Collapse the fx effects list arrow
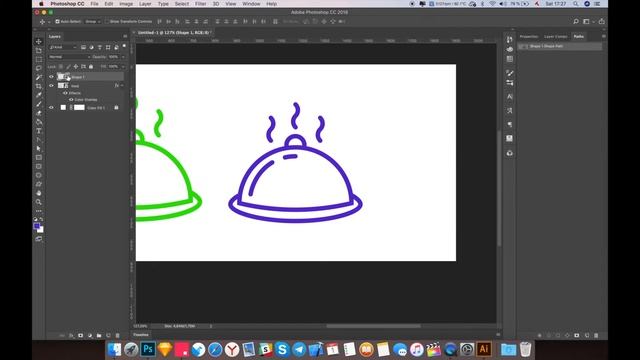The height and width of the screenshot is (360, 640). pos(122,86)
